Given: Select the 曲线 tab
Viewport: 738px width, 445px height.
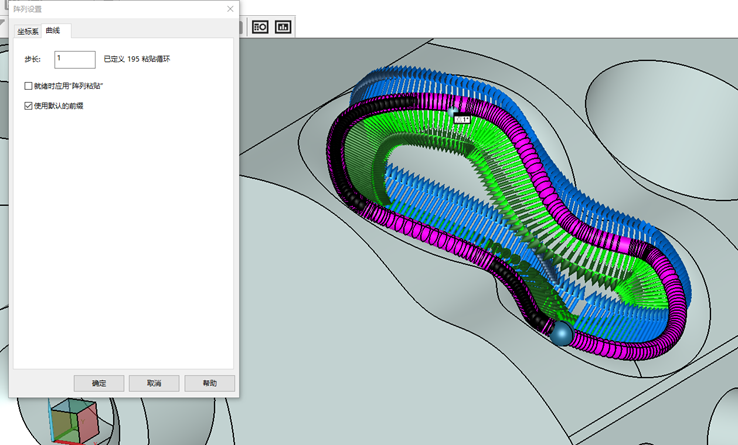Looking at the screenshot, I should [53, 31].
